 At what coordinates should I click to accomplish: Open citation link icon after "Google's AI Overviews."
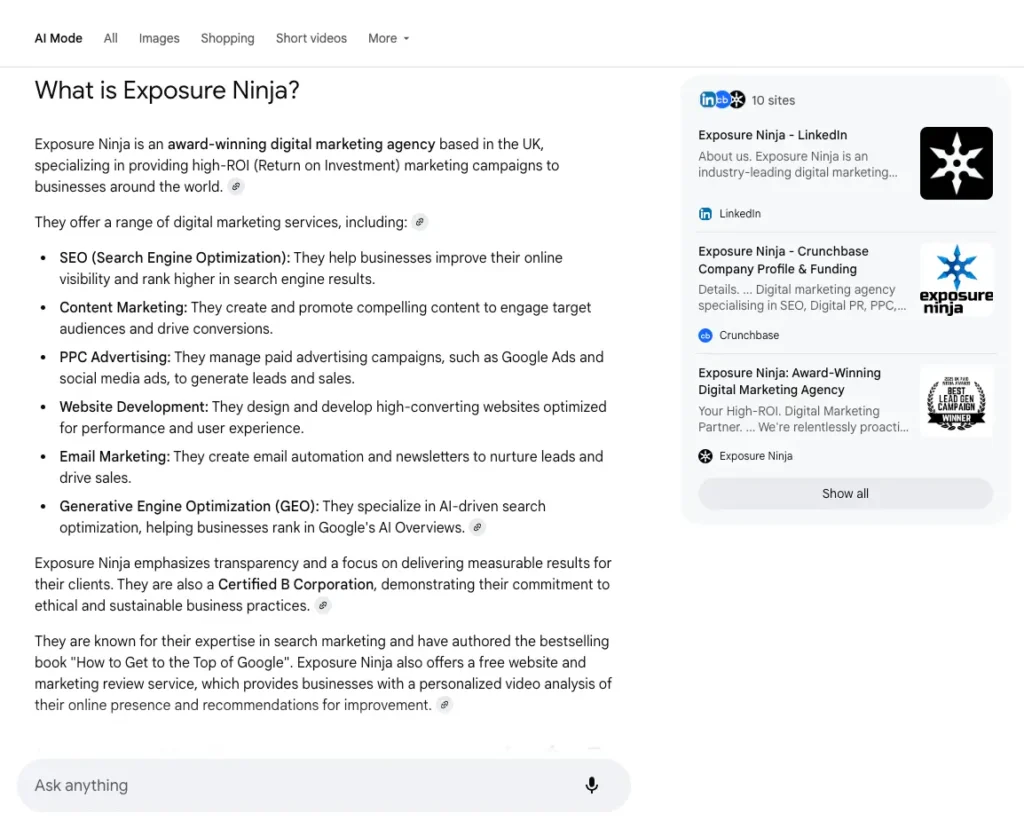click(477, 527)
